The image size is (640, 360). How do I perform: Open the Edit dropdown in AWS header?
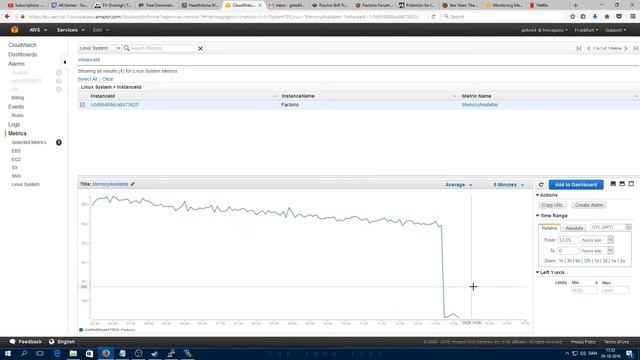[x=100, y=30]
